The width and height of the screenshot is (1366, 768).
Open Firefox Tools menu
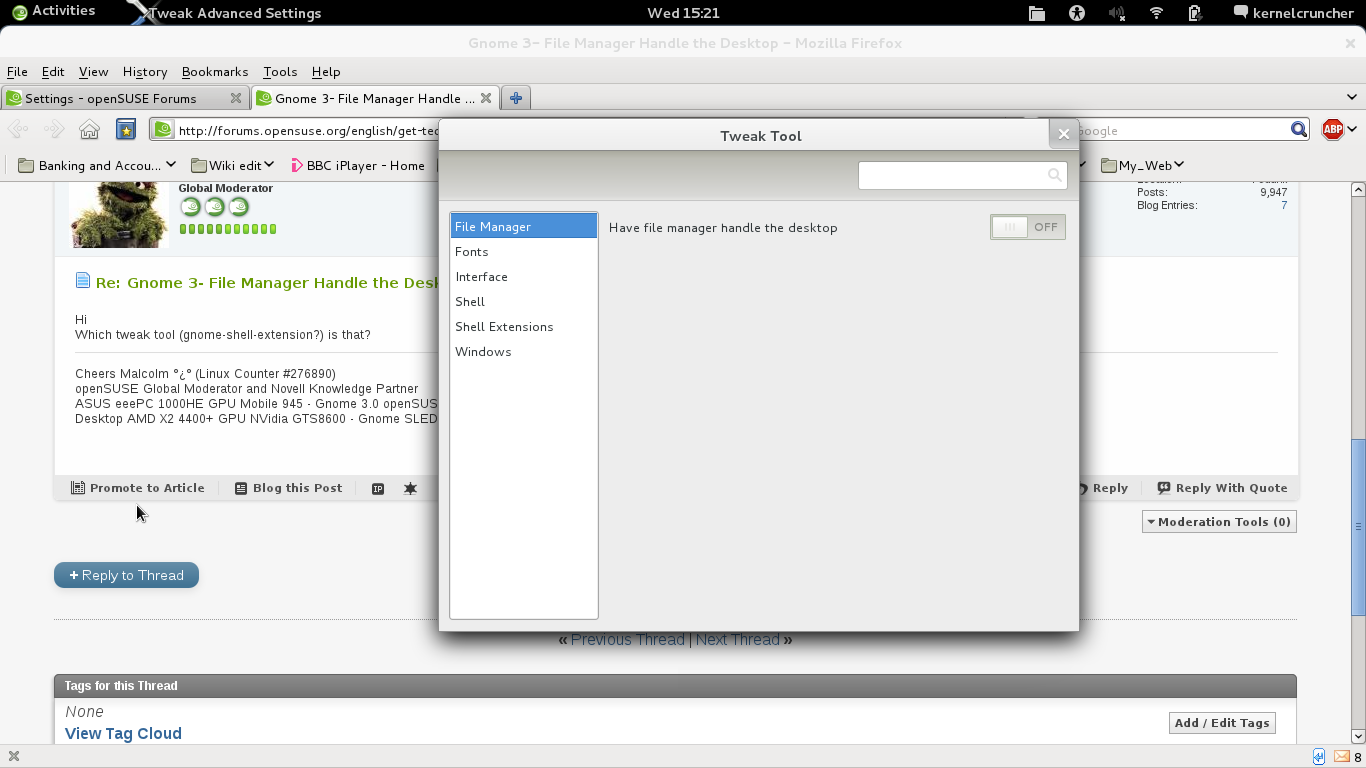pyautogui.click(x=280, y=72)
